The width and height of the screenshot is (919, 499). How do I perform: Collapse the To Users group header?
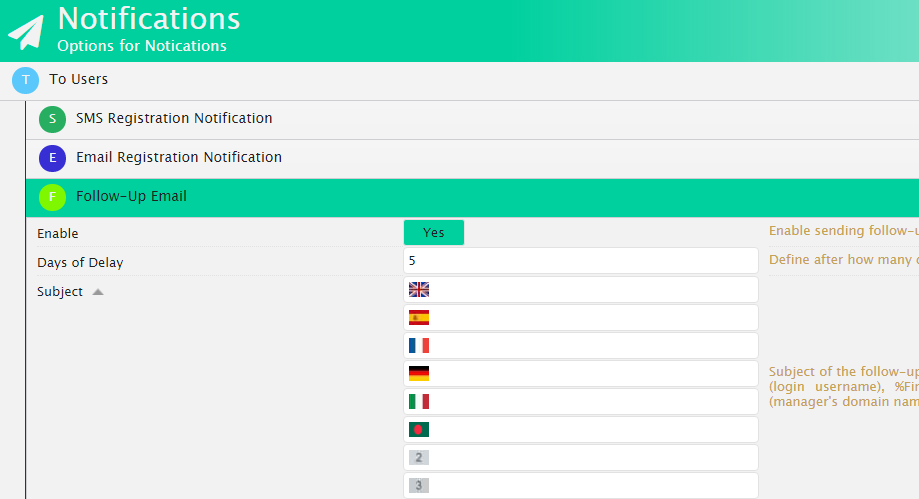(x=78, y=80)
